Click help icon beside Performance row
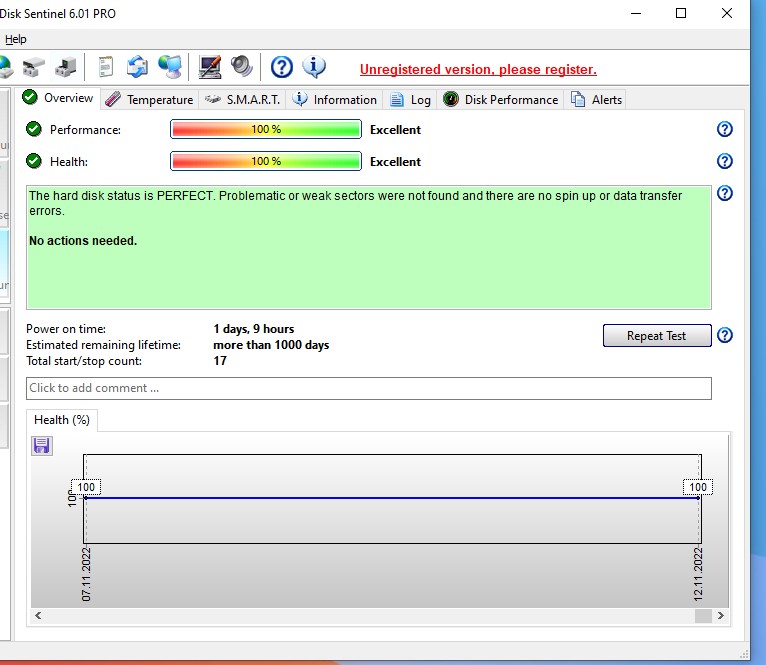This screenshot has height=665, width=766. point(724,129)
